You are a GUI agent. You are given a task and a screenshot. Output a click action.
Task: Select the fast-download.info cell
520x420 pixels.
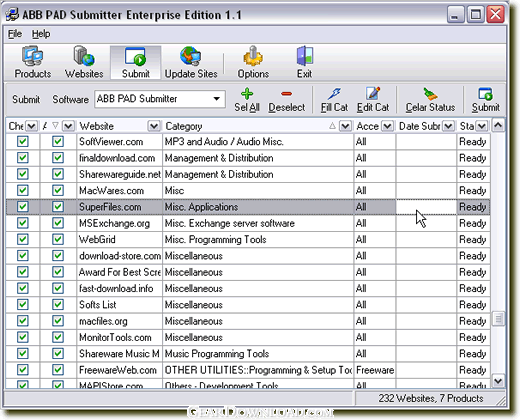[120, 288]
